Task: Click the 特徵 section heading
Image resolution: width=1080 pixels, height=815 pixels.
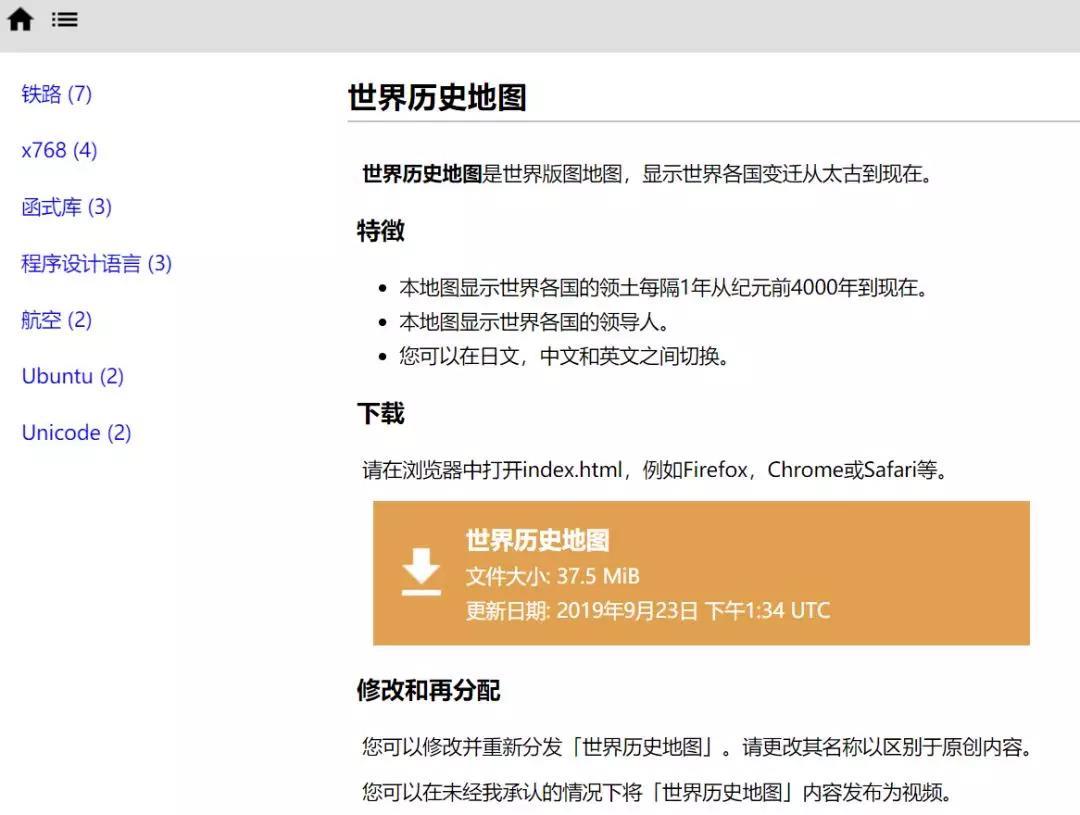Action: click(380, 231)
